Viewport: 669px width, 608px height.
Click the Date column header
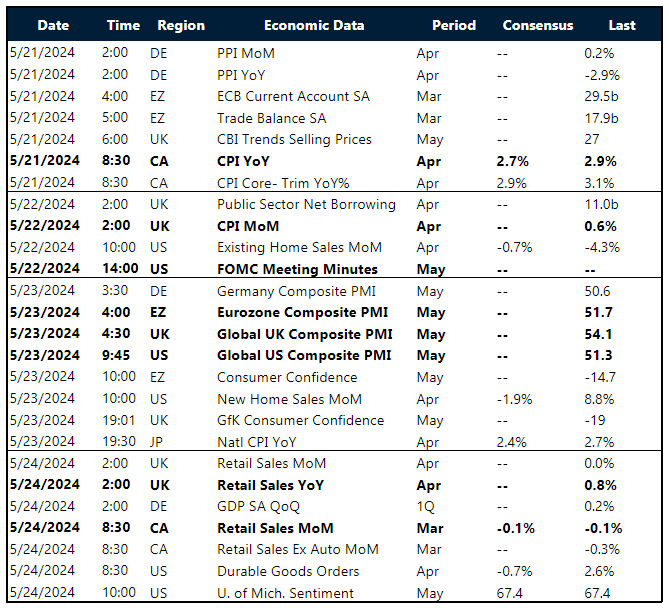click(x=54, y=25)
